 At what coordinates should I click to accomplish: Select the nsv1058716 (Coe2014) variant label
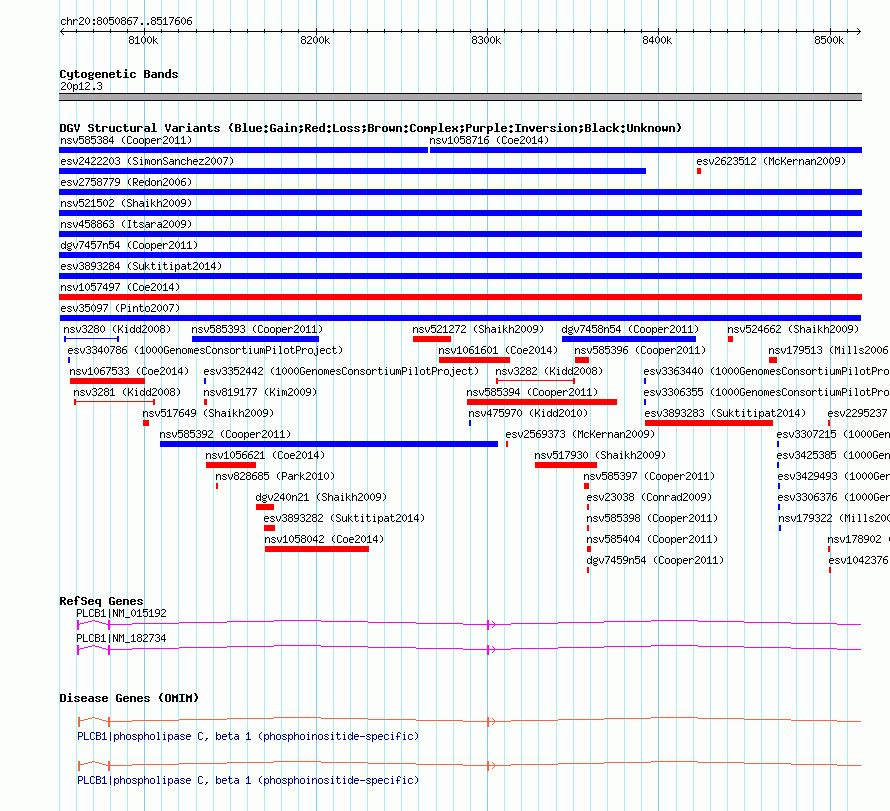click(x=489, y=140)
